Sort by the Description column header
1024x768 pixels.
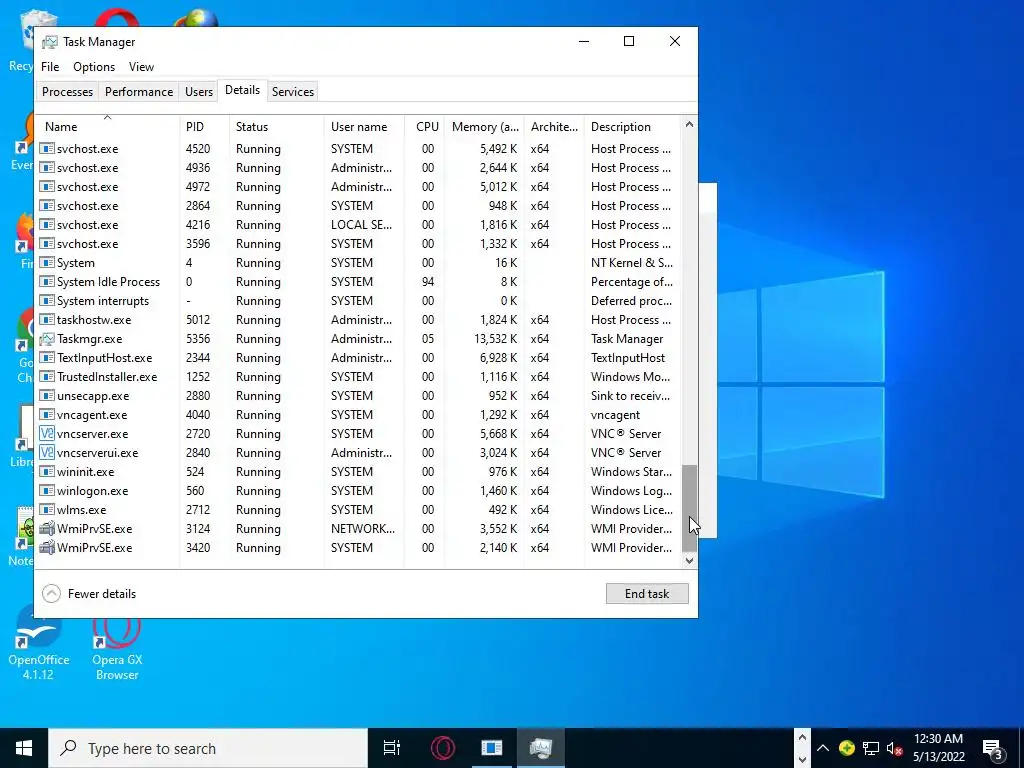[632, 127]
